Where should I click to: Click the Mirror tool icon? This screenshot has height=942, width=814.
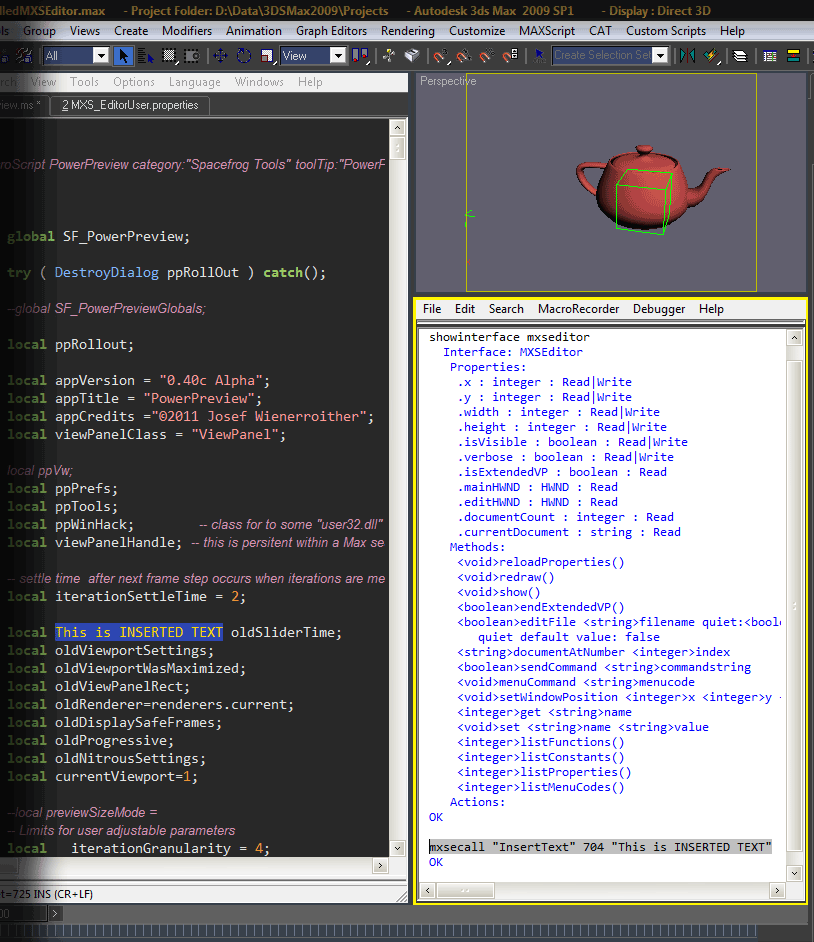point(688,56)
